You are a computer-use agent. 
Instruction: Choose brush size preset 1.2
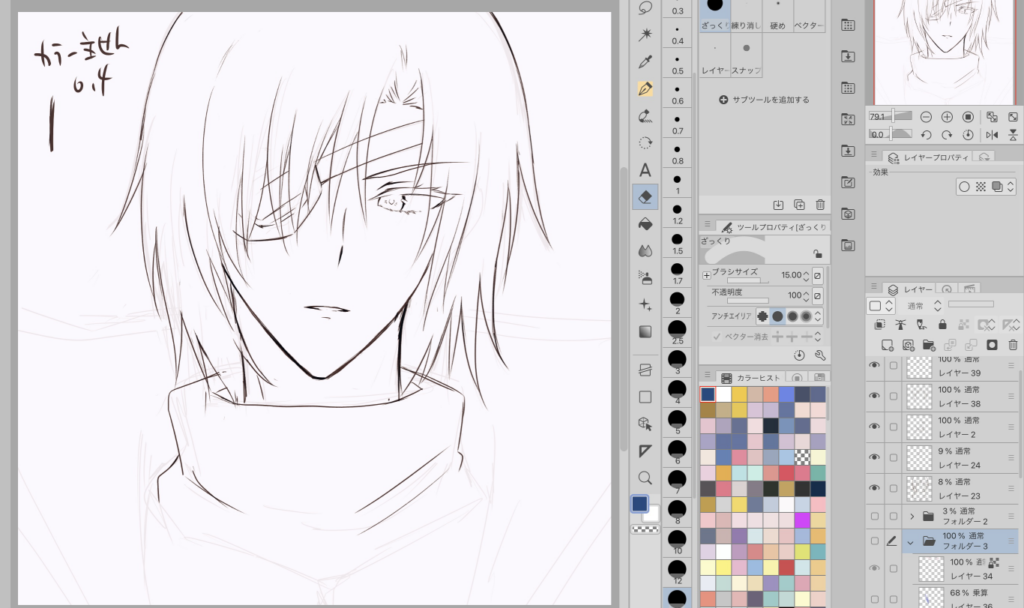point(677,213)
